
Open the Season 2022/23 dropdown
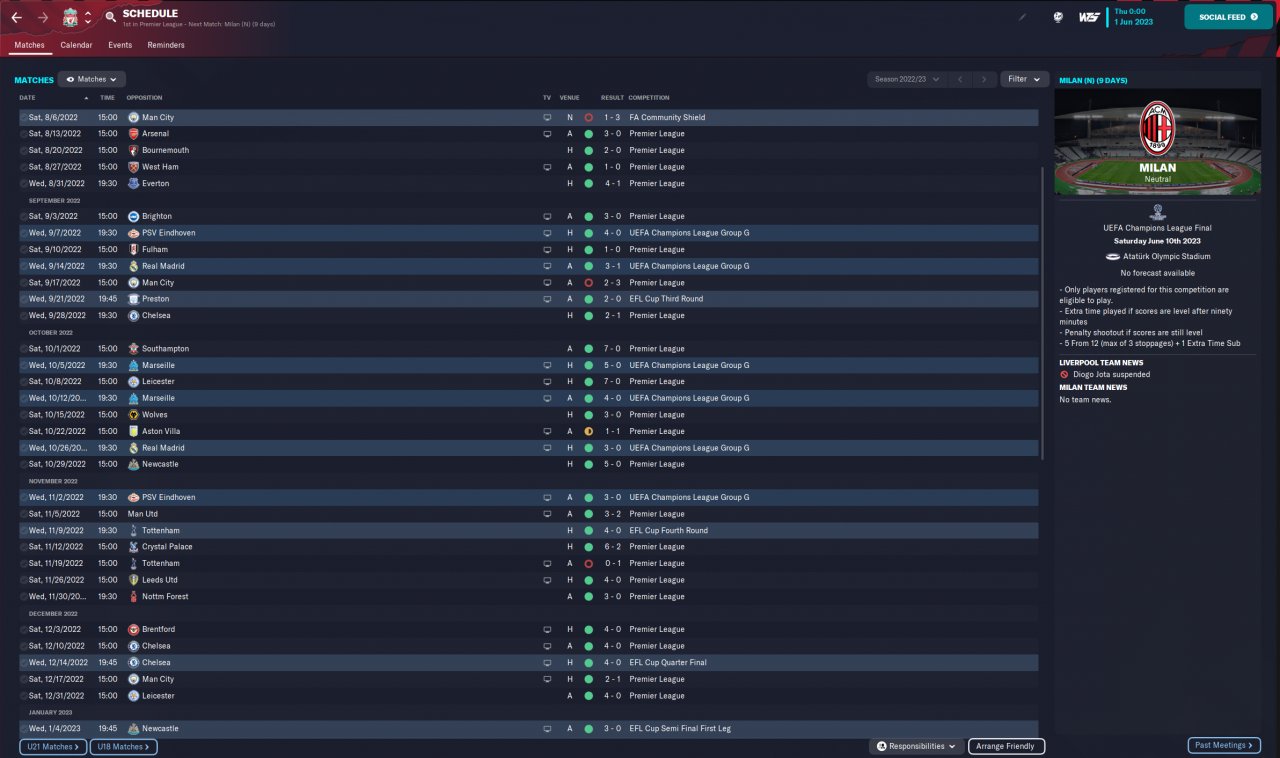[907, 79]
